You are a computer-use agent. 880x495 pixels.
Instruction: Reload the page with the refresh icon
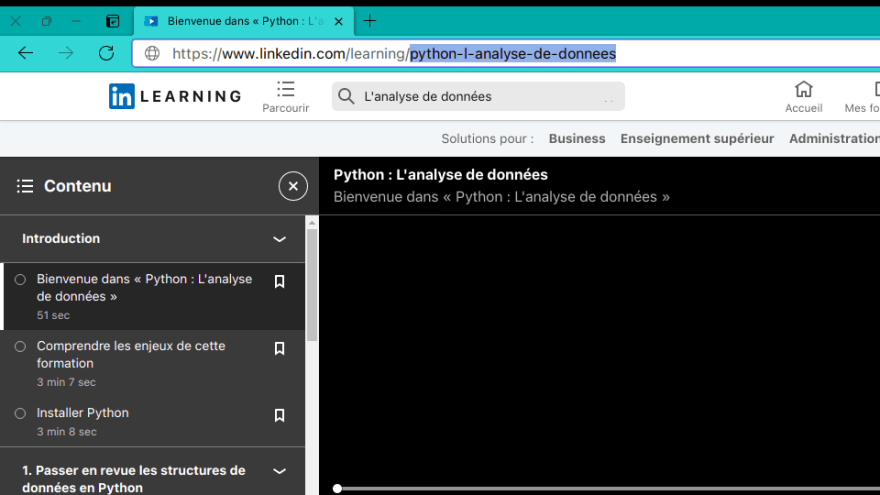(x=106, y=53)
